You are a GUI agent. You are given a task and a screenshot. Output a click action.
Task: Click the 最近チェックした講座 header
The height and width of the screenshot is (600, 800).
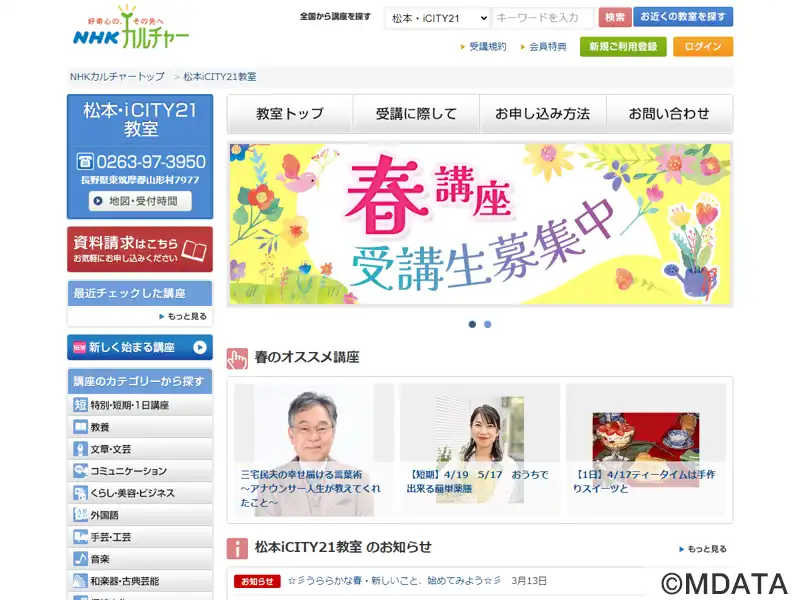click(140, 293)
